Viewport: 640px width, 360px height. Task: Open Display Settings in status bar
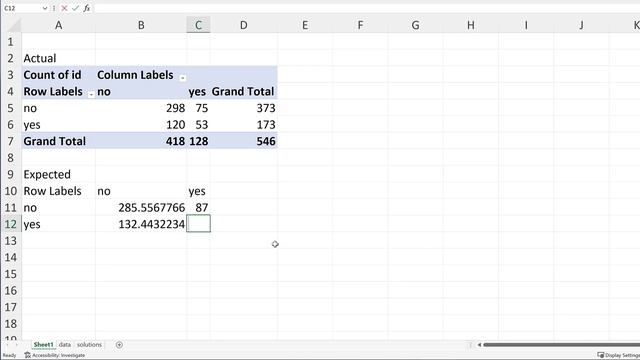pos(618,355)
